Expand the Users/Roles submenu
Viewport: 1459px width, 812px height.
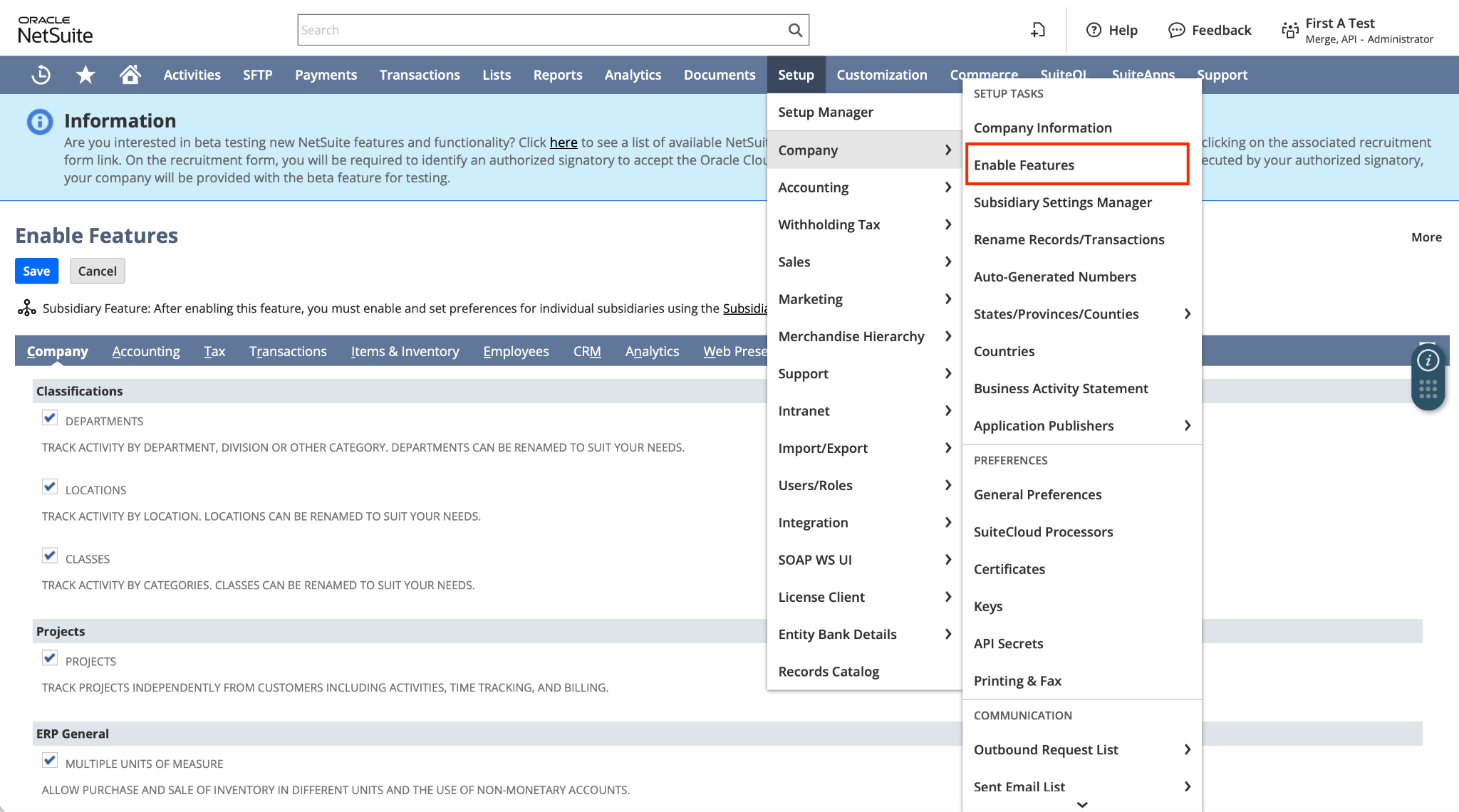[864, 485]
